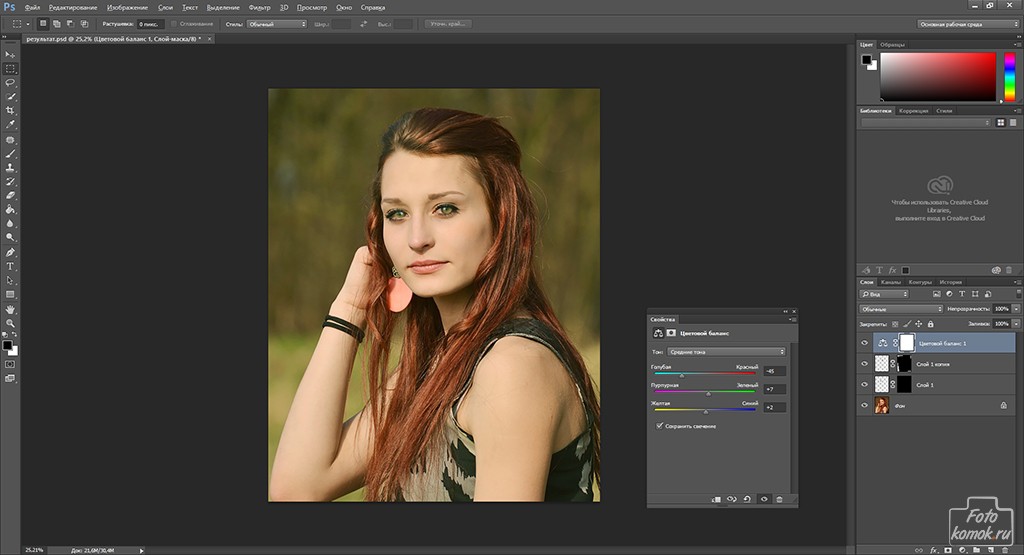
Task: Delete adjustment layer in Properties panel
Action: tap(779, 500)
